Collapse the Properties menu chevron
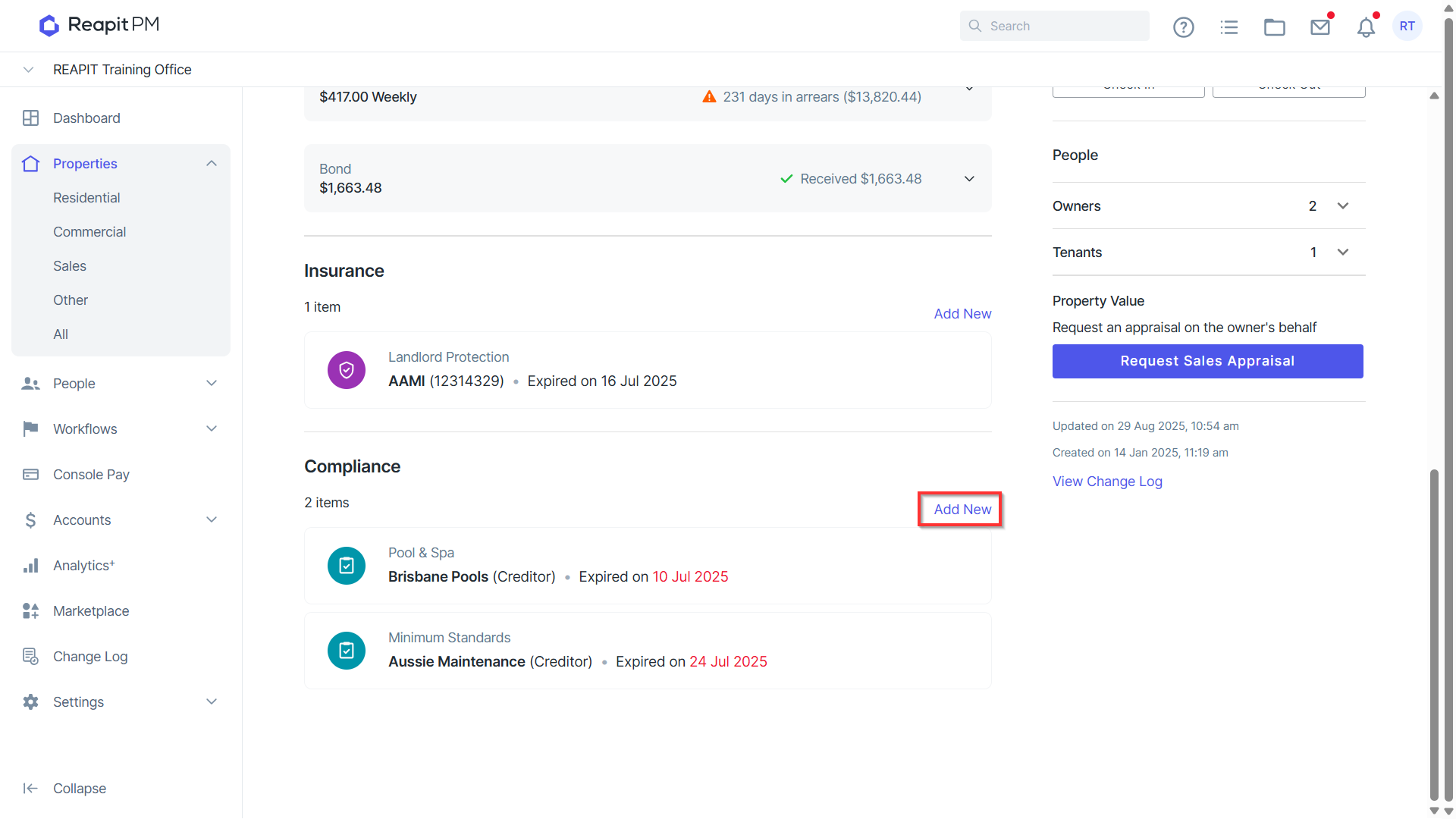 click(212, 164)
